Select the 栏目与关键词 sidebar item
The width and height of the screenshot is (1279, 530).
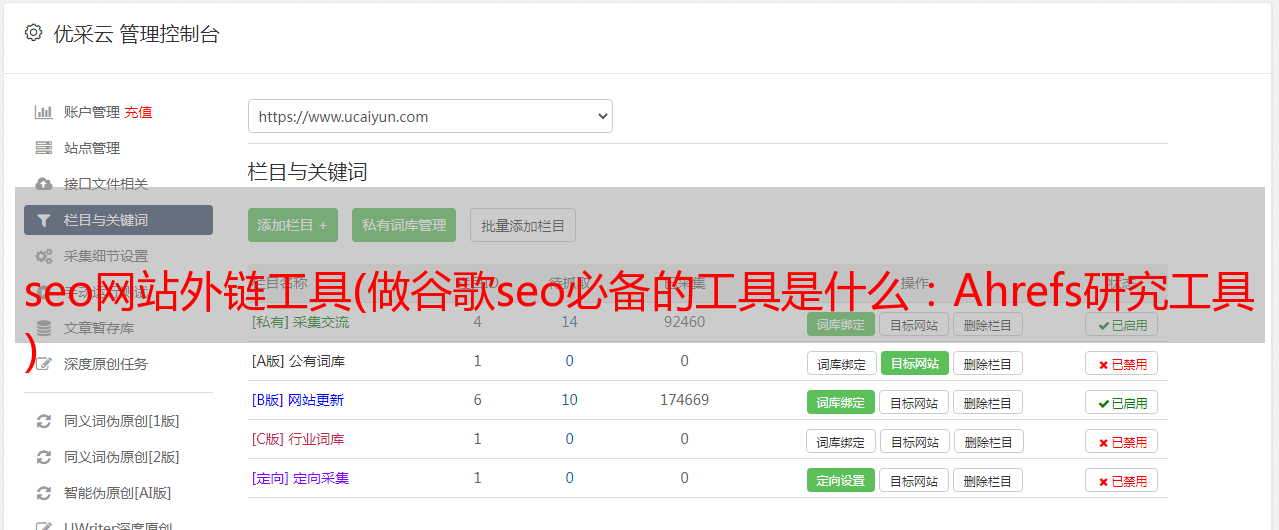click(118, 220)
